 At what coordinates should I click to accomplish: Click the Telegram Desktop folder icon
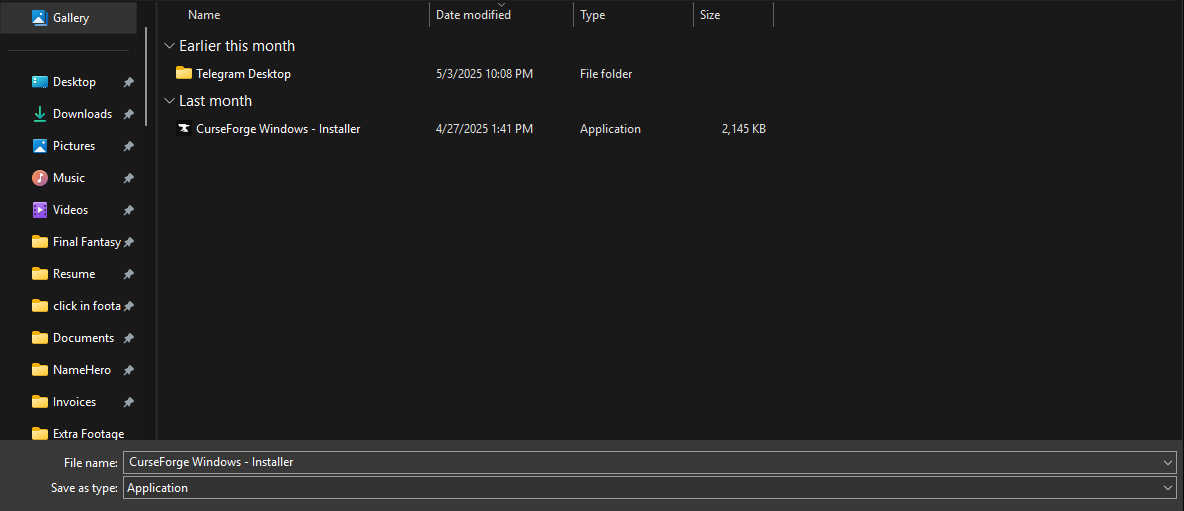[183, 74]
